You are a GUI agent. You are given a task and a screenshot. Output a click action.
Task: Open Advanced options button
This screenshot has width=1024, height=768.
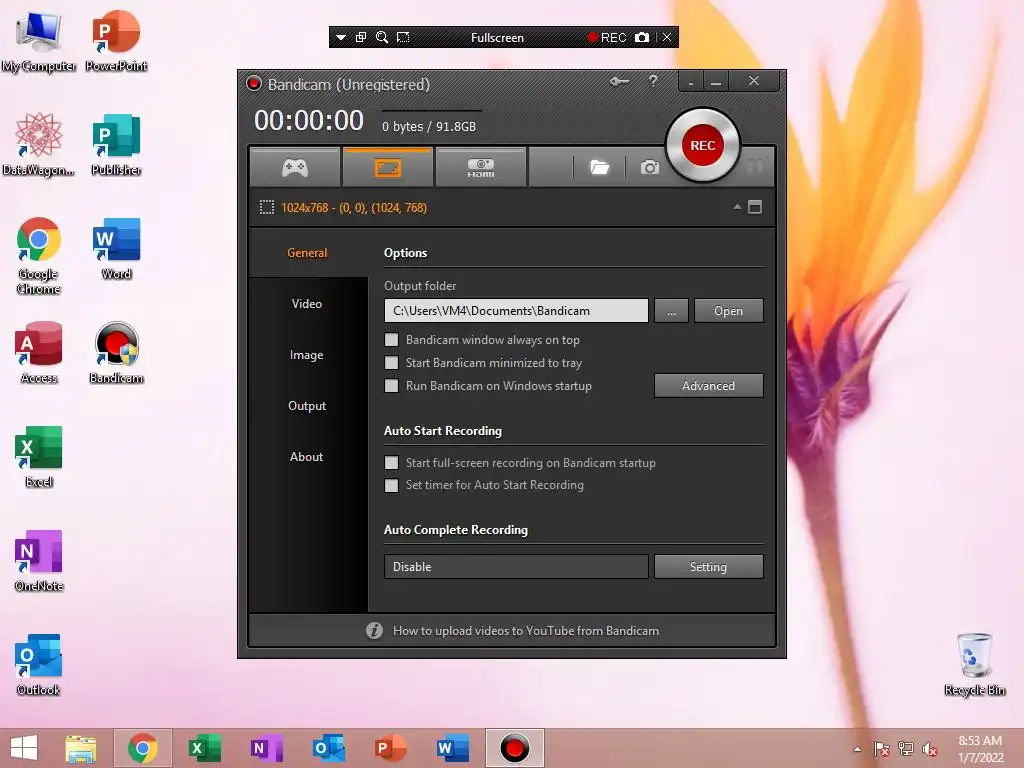[709, 385]
